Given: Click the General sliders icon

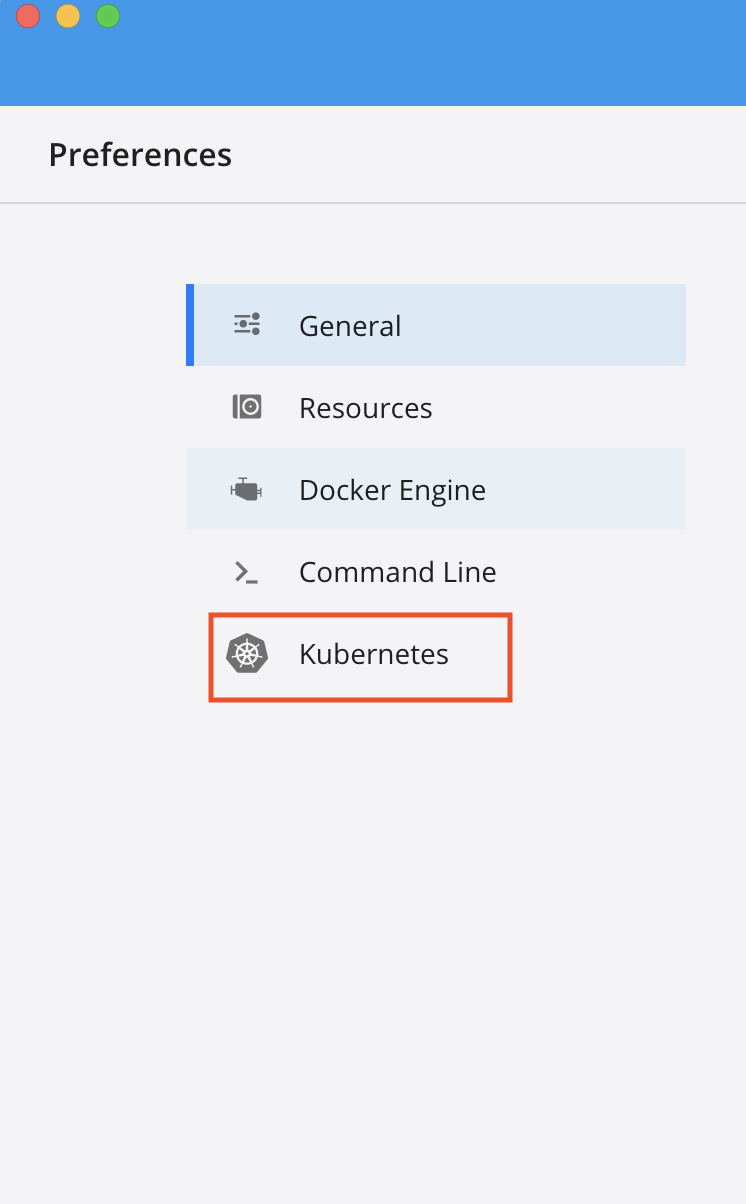Looking at the screenshot, I should click(x=247, y=325).
